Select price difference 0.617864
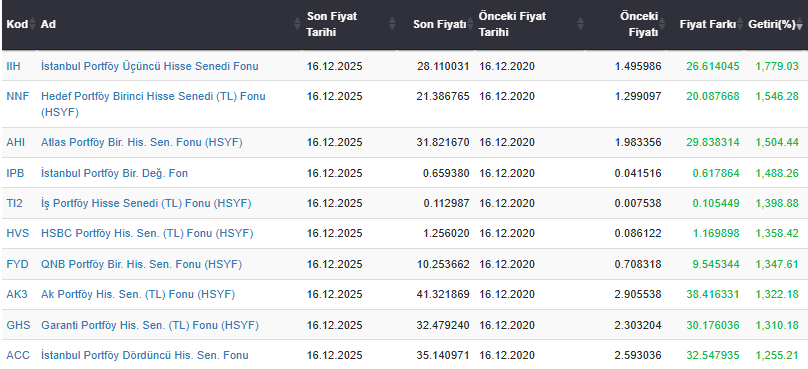The height and width of the screenshot is (369, 808). point(716,173)
